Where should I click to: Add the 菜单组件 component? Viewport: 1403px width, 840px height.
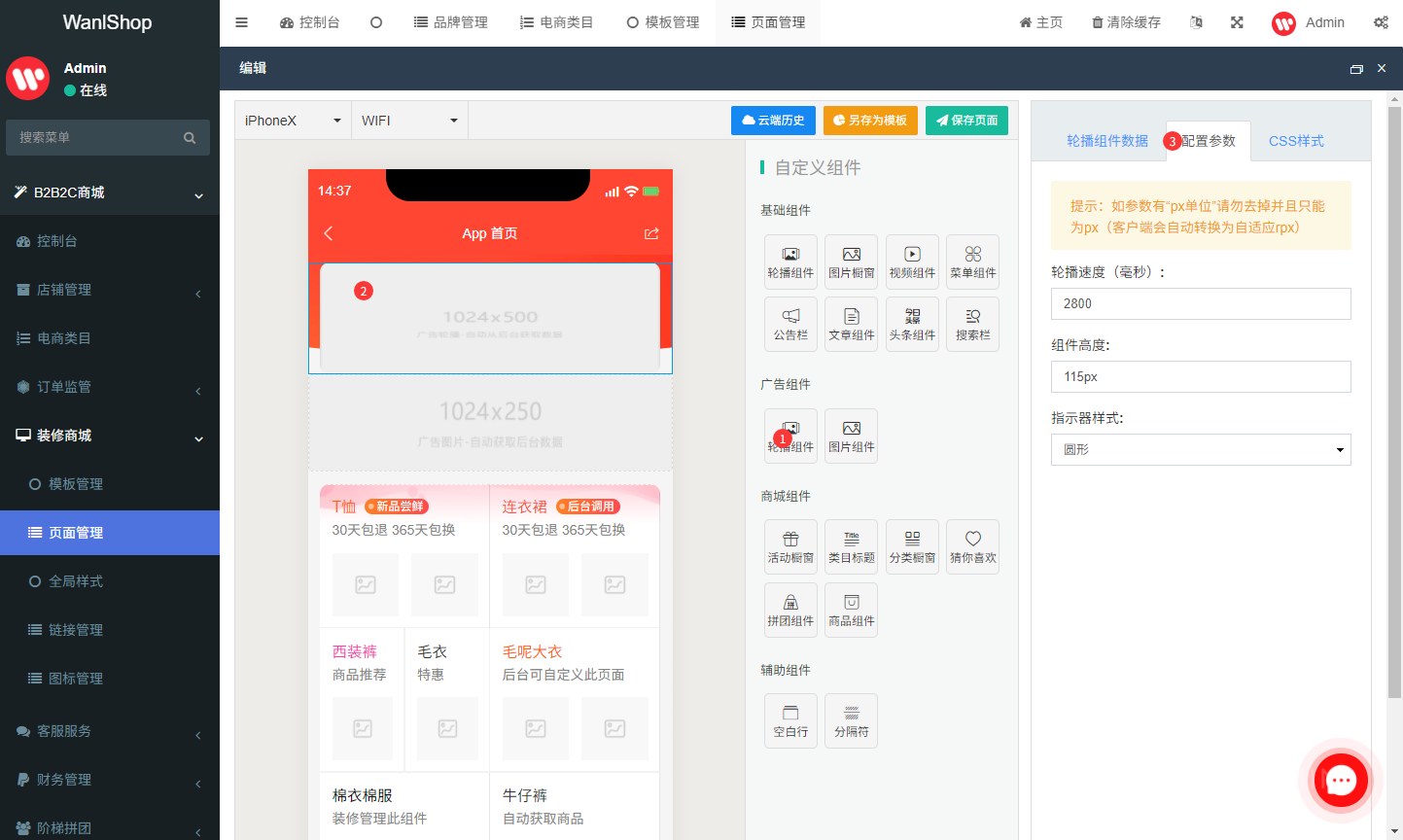tap(972, 262)
